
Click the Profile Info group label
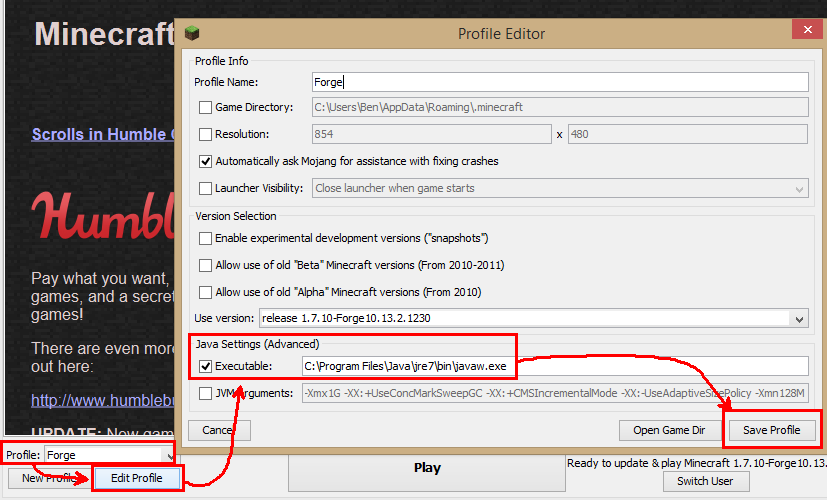click(x=222, y=61)
